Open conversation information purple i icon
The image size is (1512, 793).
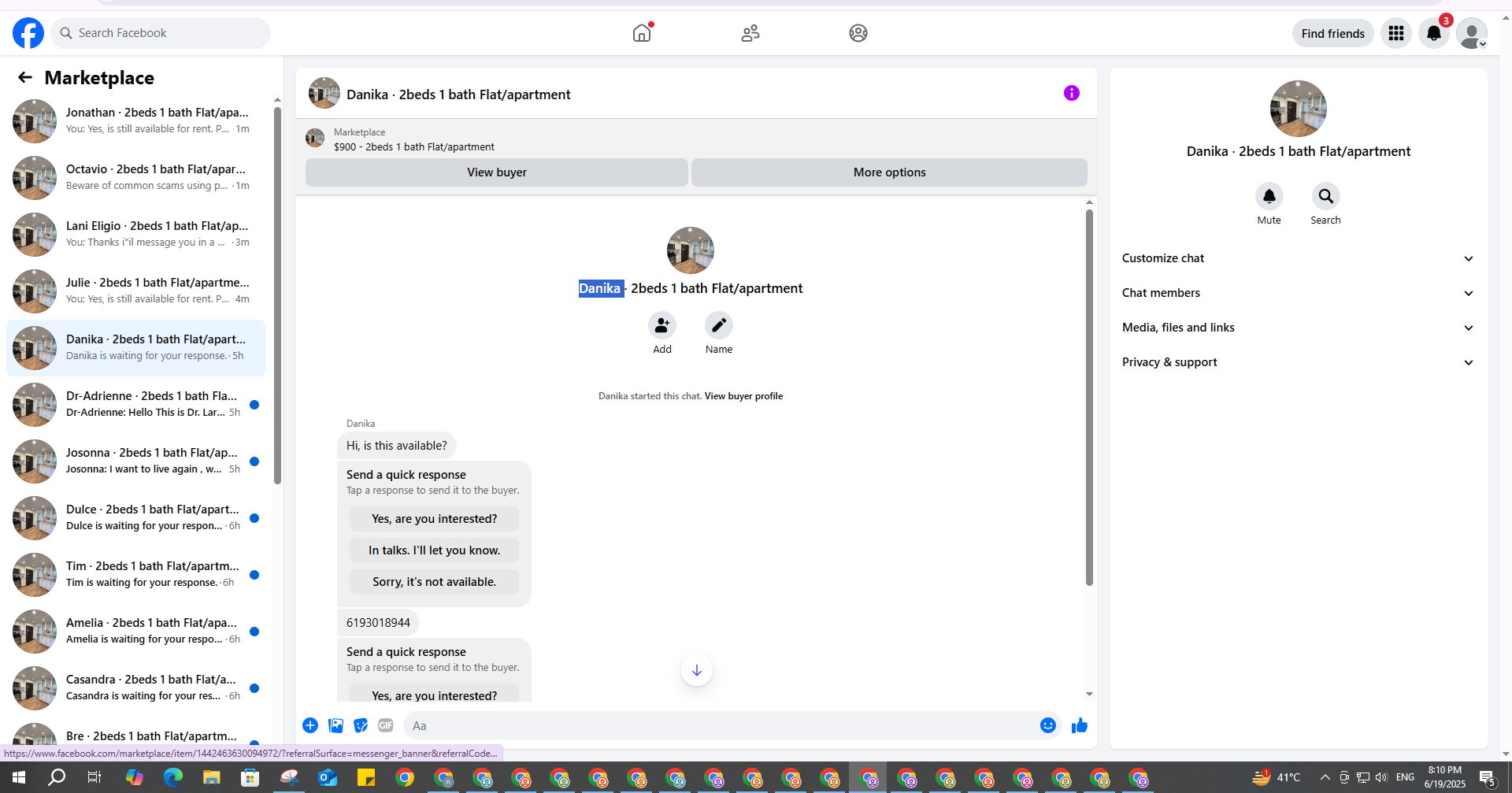[x=1072, y=93]
